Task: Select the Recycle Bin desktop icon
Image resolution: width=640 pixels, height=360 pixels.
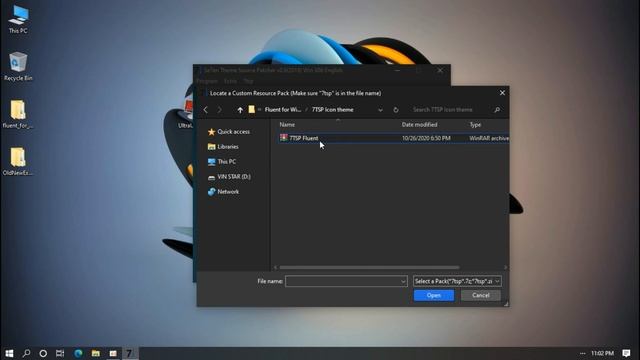Action: click(18, 66)
